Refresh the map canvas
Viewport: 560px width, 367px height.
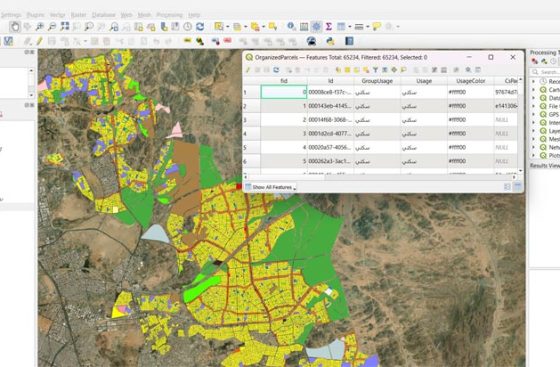[x=200, y=26]
